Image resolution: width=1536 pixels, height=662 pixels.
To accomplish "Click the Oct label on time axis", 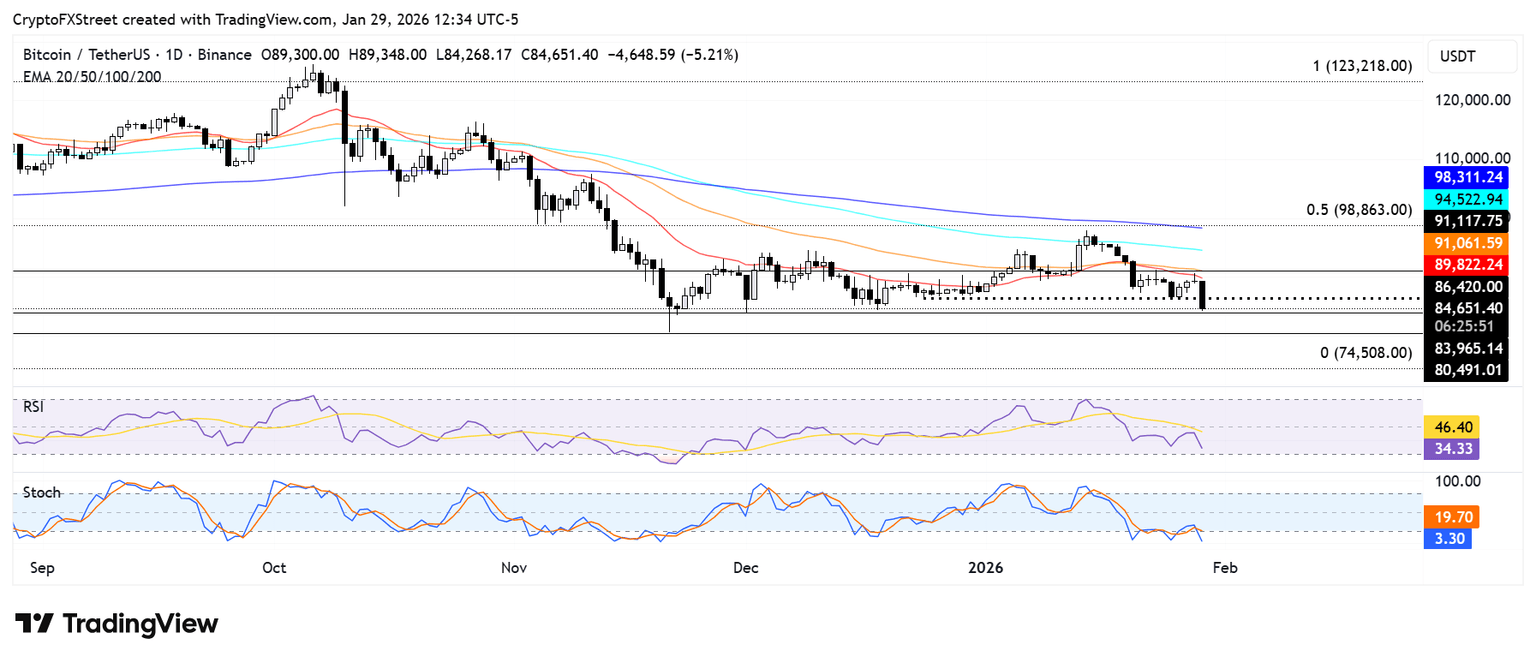I will point(274,568).
